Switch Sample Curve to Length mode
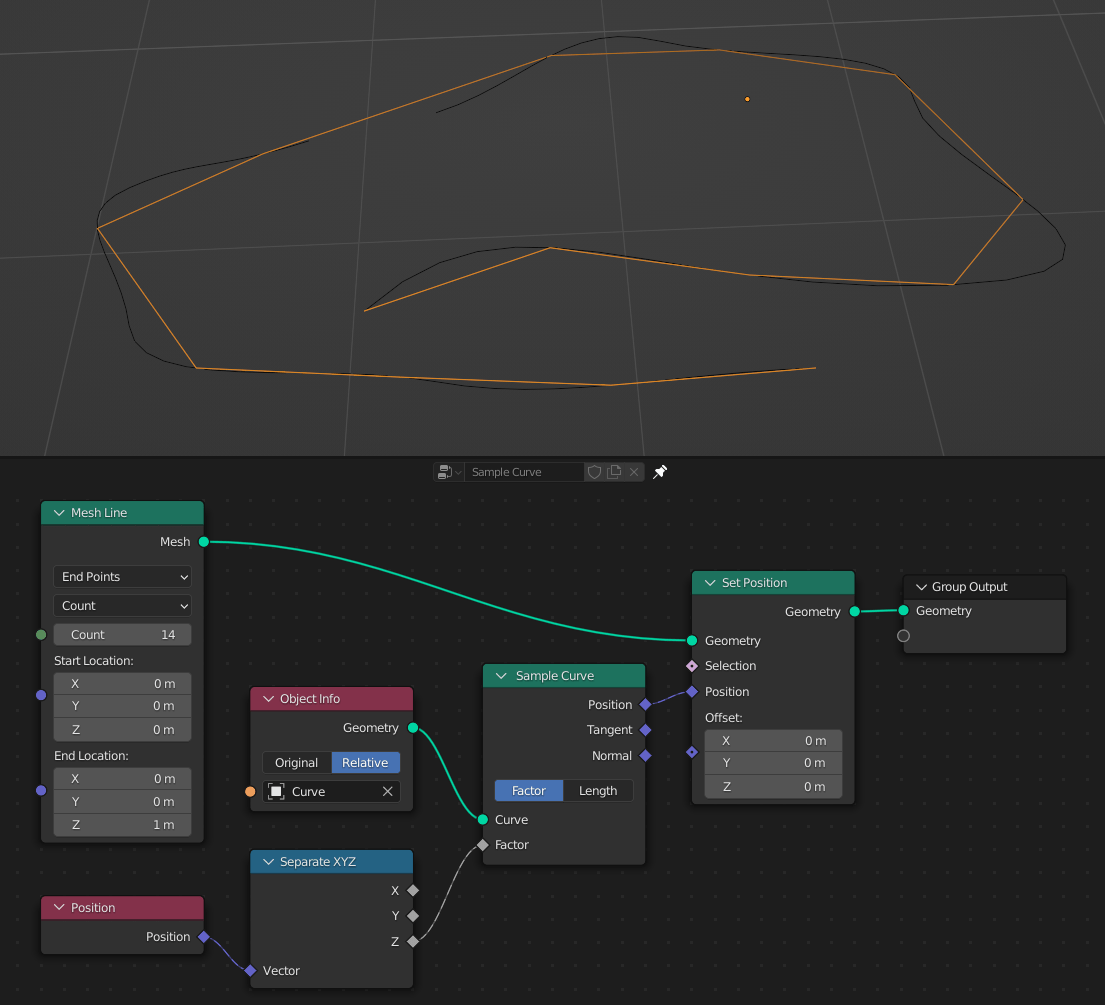This screenshot has height=1005, width=1105. tap(597, 790)
